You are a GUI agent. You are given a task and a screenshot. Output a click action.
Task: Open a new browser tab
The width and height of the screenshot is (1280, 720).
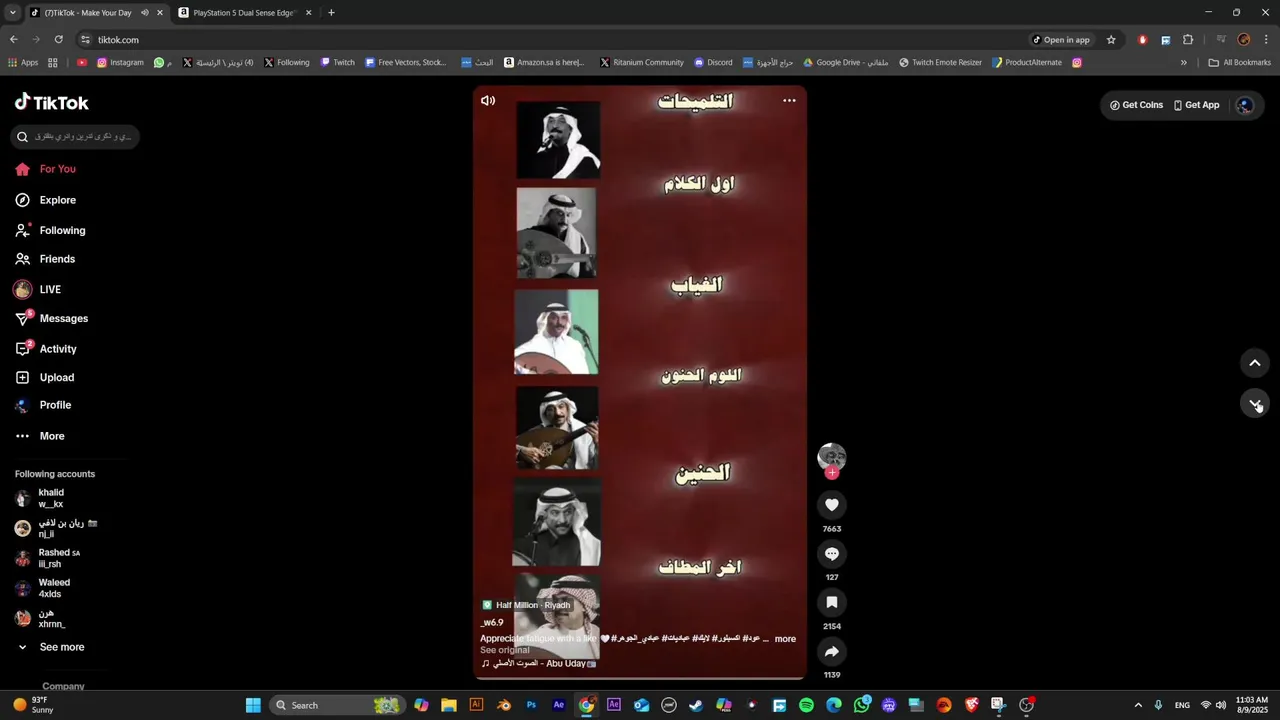331,13
